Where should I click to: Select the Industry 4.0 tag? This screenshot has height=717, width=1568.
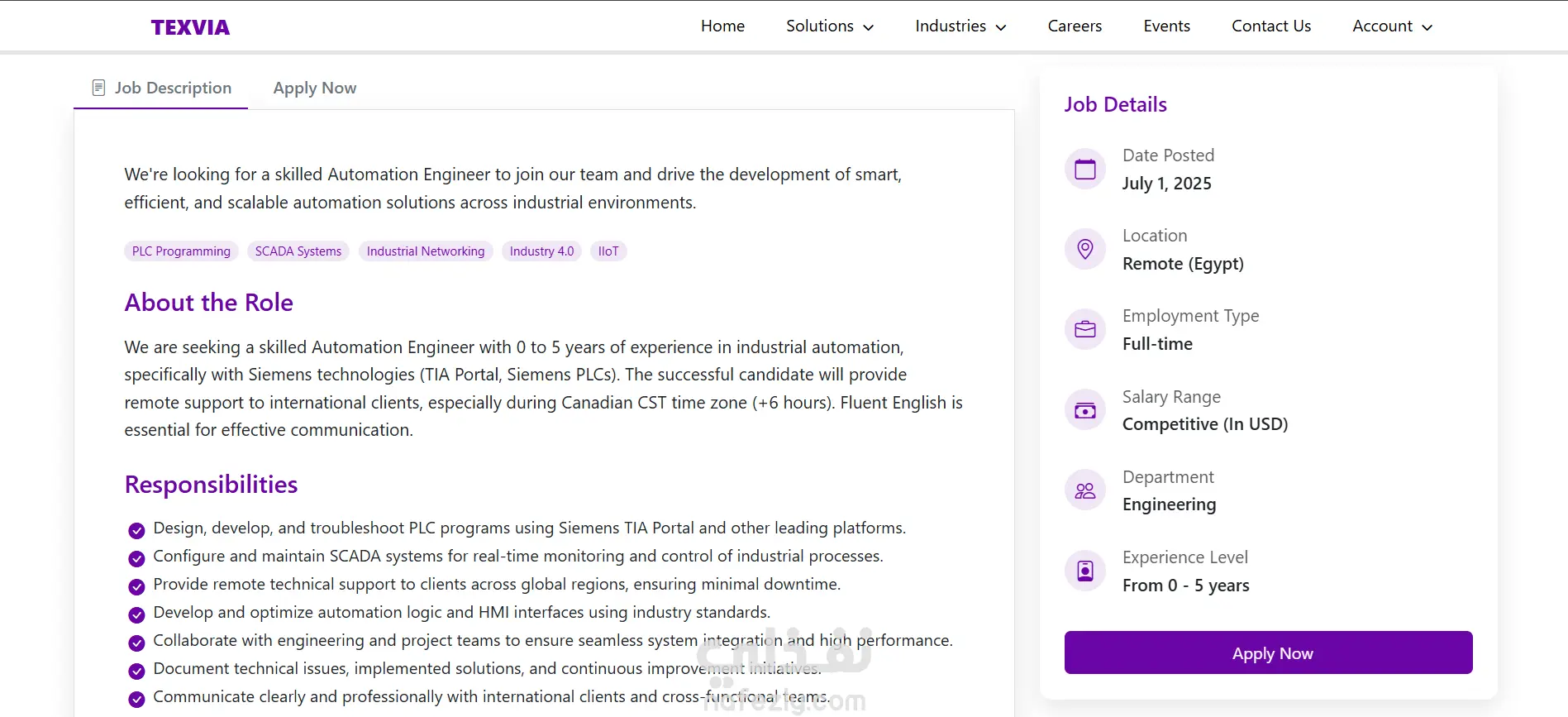541,251
